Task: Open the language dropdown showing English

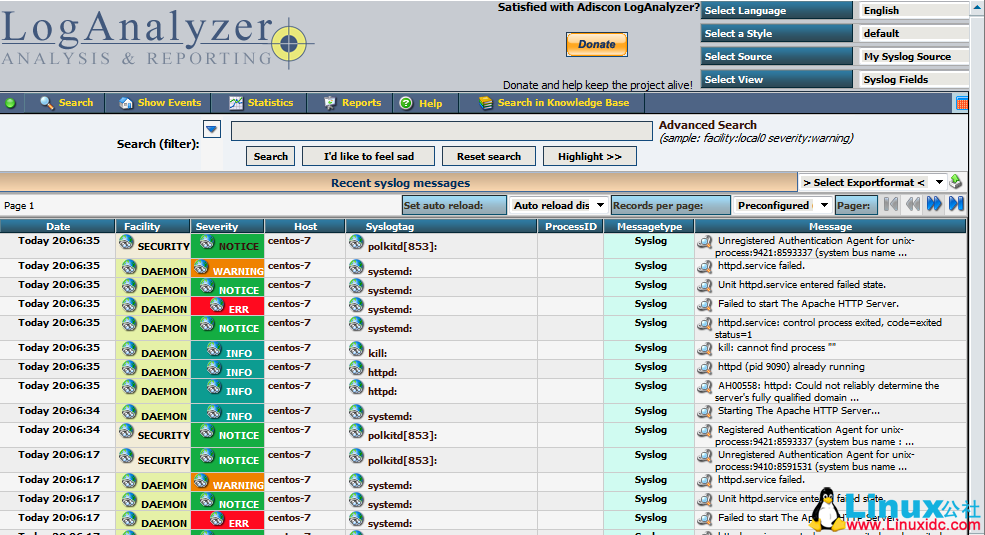Action: (x=914, y=11)
